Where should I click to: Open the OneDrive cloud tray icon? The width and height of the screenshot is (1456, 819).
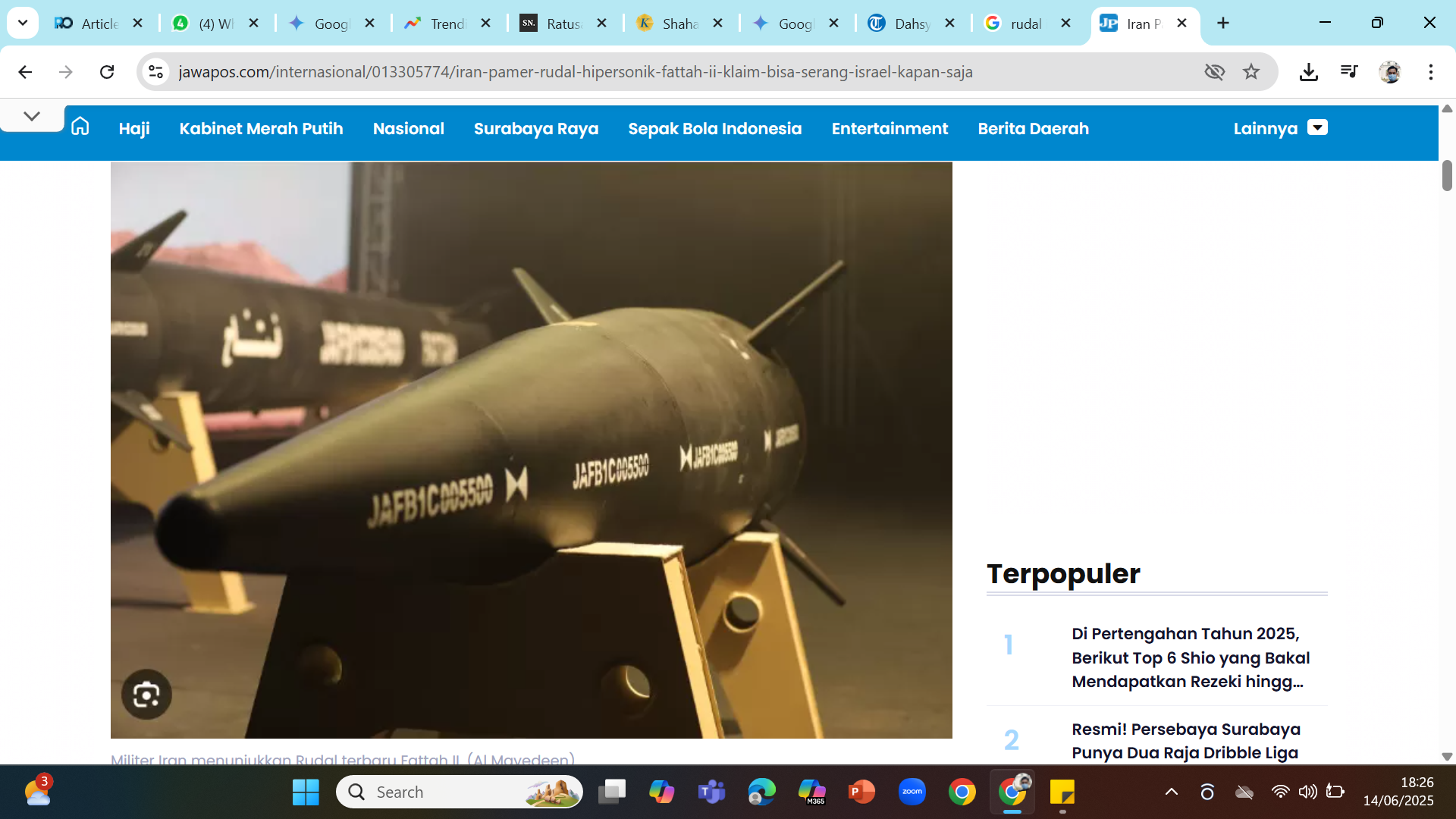[x=1244, y=792]
